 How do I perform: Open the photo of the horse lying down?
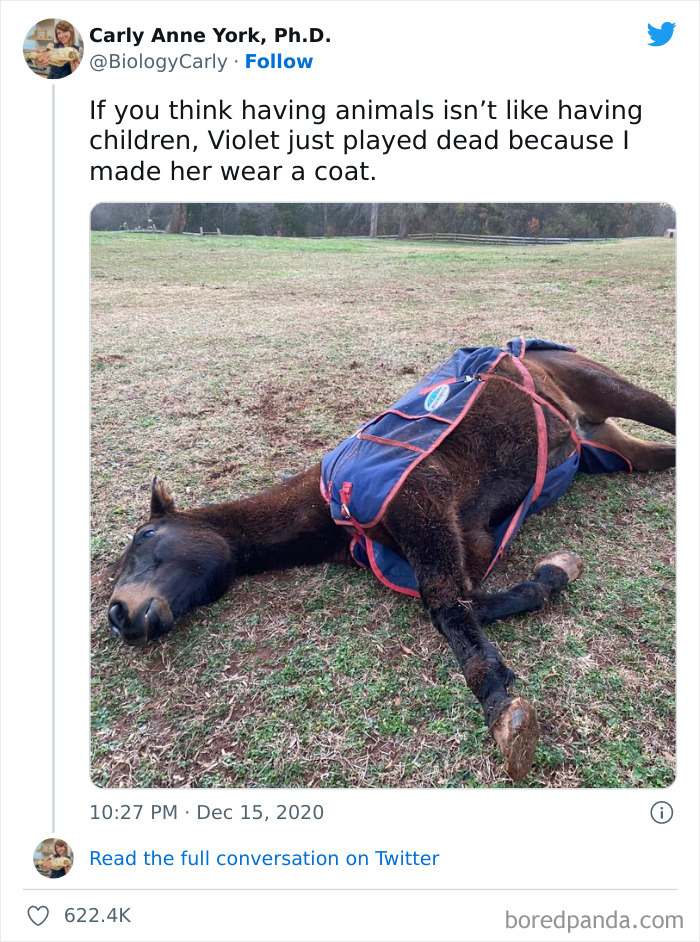tap(382, 495)
